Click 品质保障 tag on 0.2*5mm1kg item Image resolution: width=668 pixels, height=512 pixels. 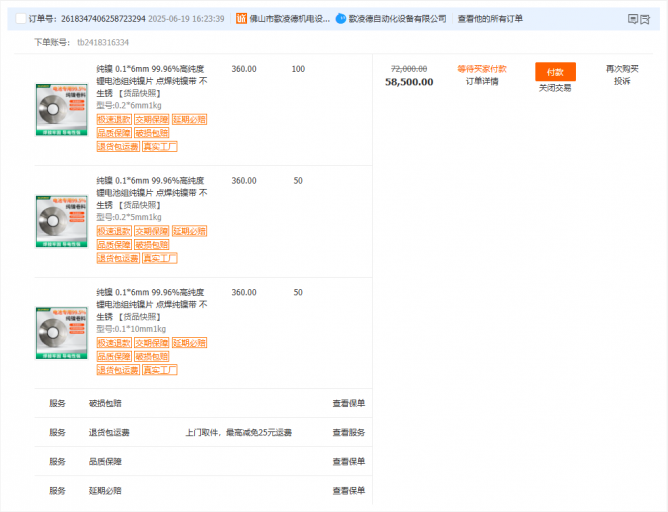pos(114,244)
